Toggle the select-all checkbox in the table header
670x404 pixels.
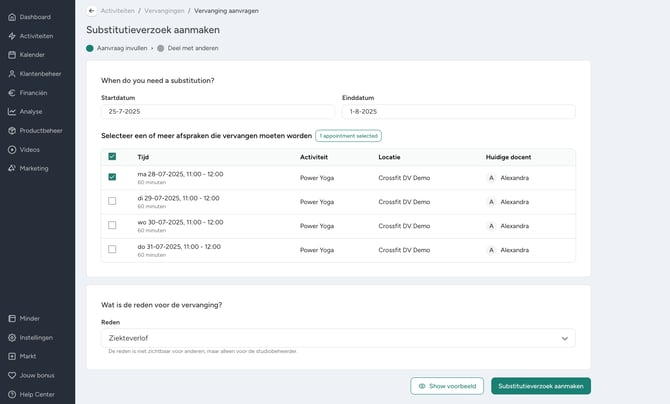[x=112, y=156]
